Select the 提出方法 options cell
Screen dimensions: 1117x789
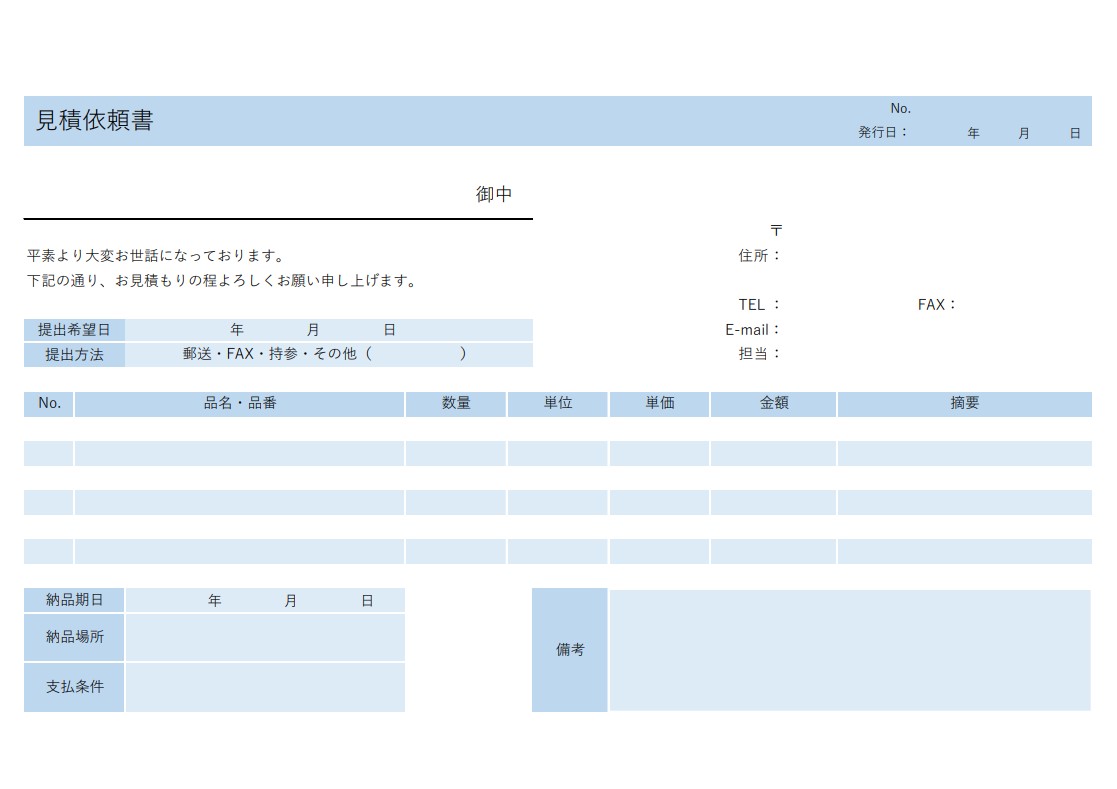pyautogui.click(x=328, y=355)
